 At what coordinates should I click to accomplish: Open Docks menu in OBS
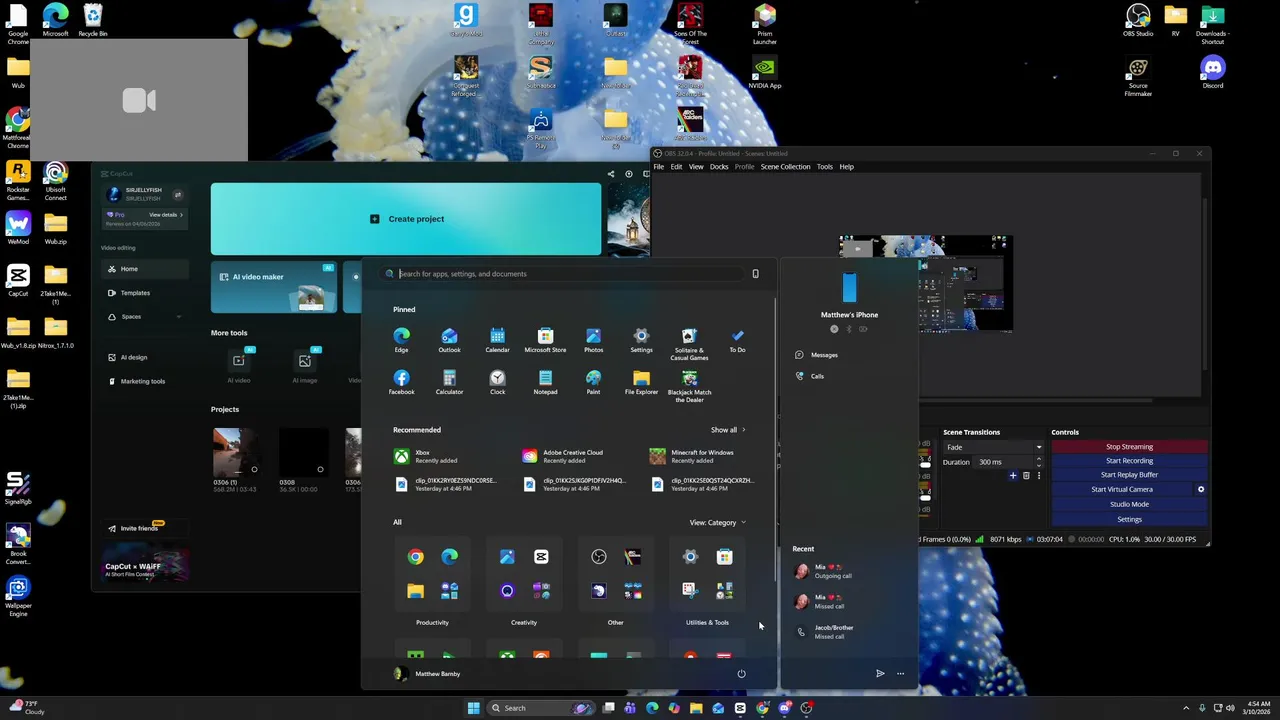[719, 167]
